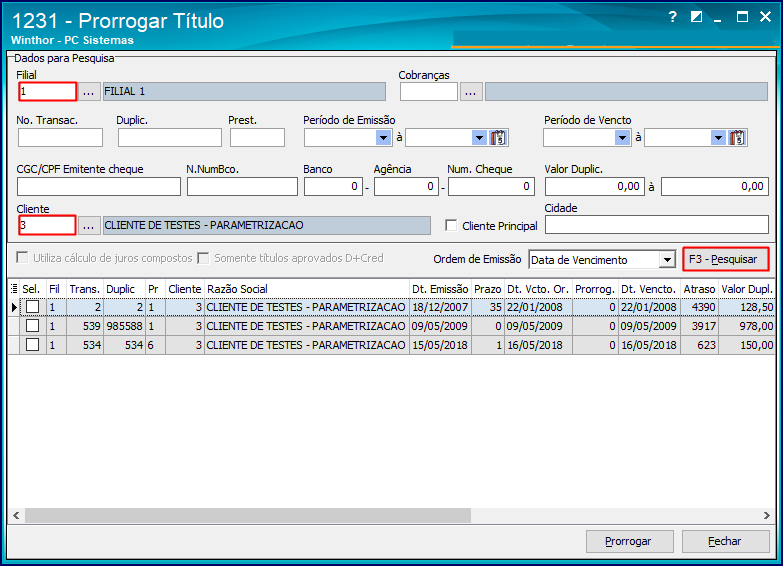Screen dimensions: 783x566
Task: Focus the Filial code field
Action: [47, 92]
